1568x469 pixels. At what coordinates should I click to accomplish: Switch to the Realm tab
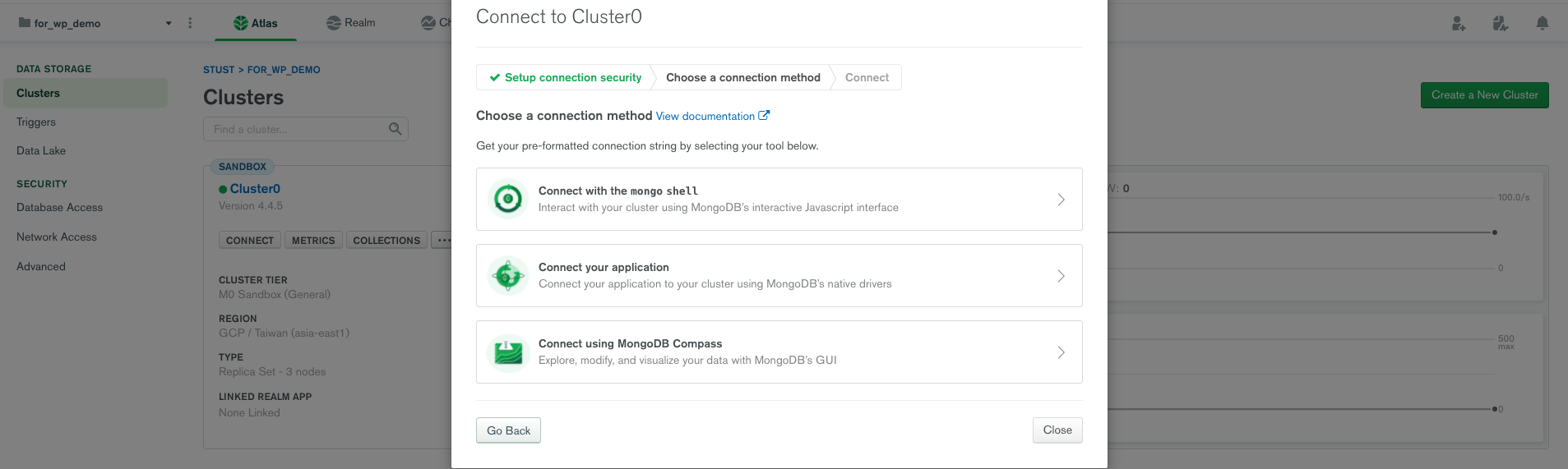pyautogui.click(x=351, y=23)
